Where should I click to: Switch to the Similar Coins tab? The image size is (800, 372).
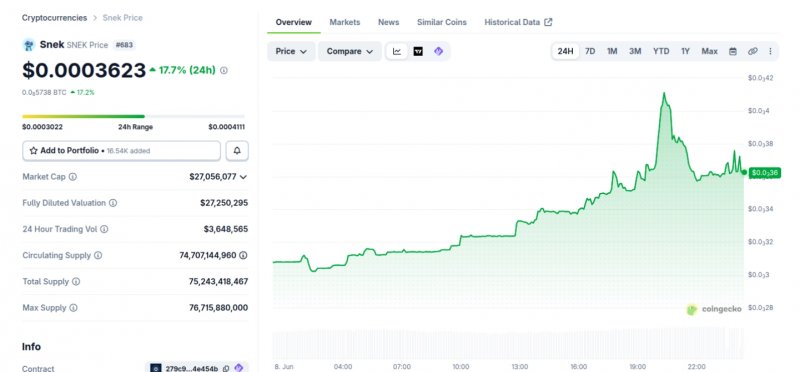(442, 22)
